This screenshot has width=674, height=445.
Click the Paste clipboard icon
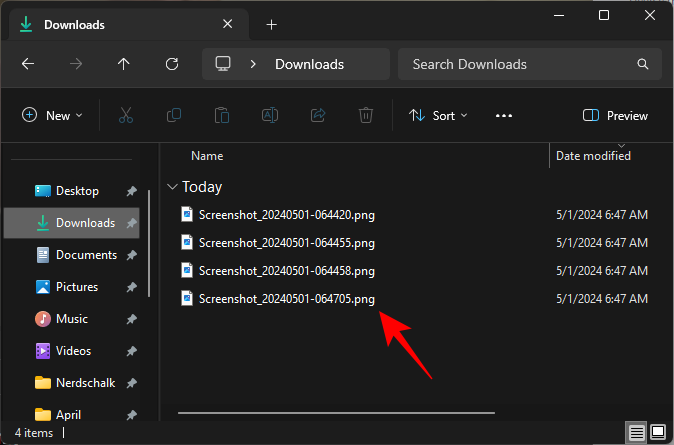(222, 116)
